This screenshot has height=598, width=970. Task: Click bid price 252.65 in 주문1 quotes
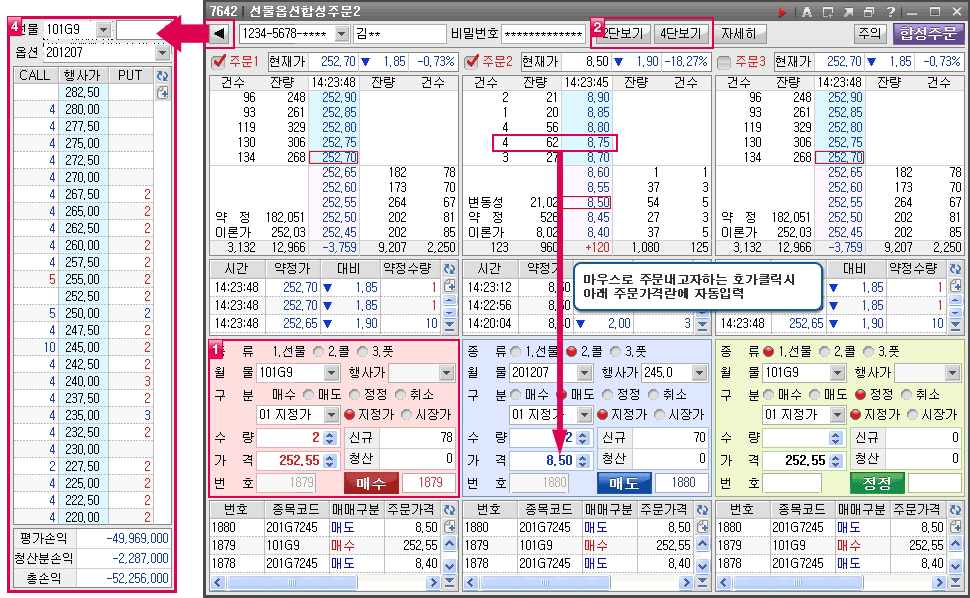(339, 173)
